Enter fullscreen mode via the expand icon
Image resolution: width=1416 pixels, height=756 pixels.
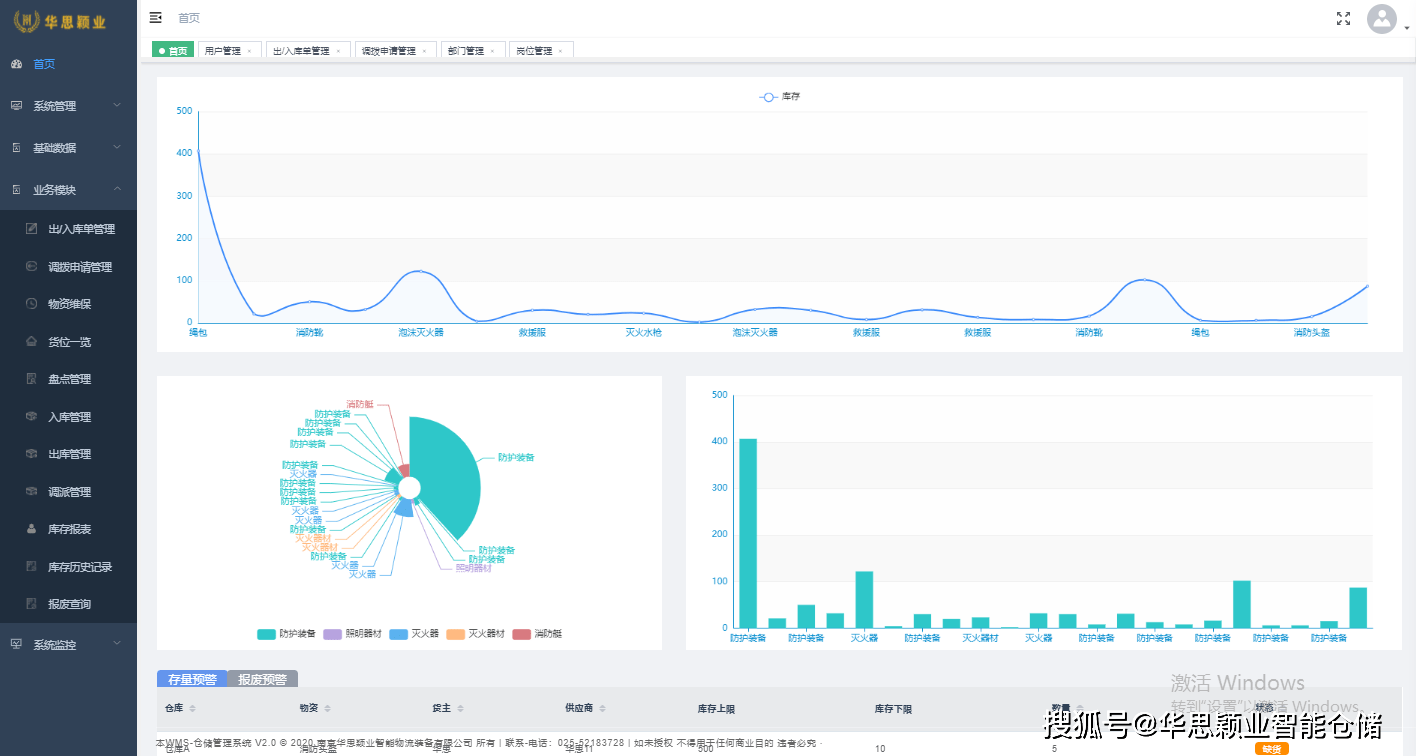[1343, 18]
